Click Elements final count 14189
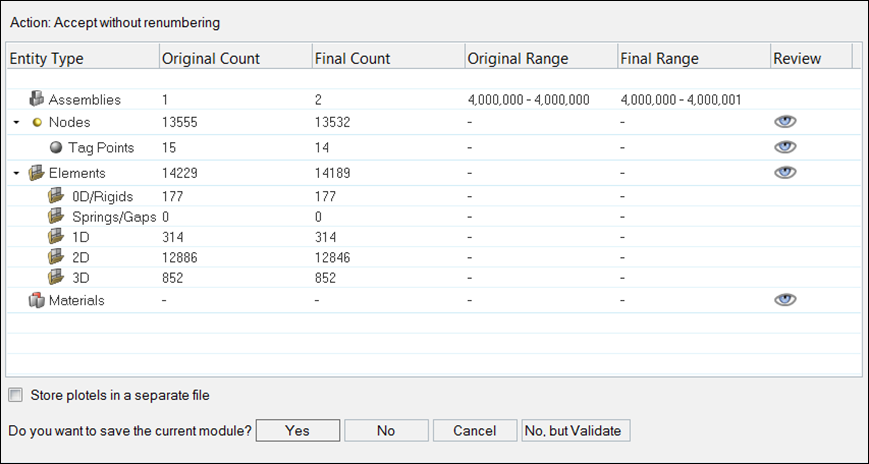 [333, 173]
